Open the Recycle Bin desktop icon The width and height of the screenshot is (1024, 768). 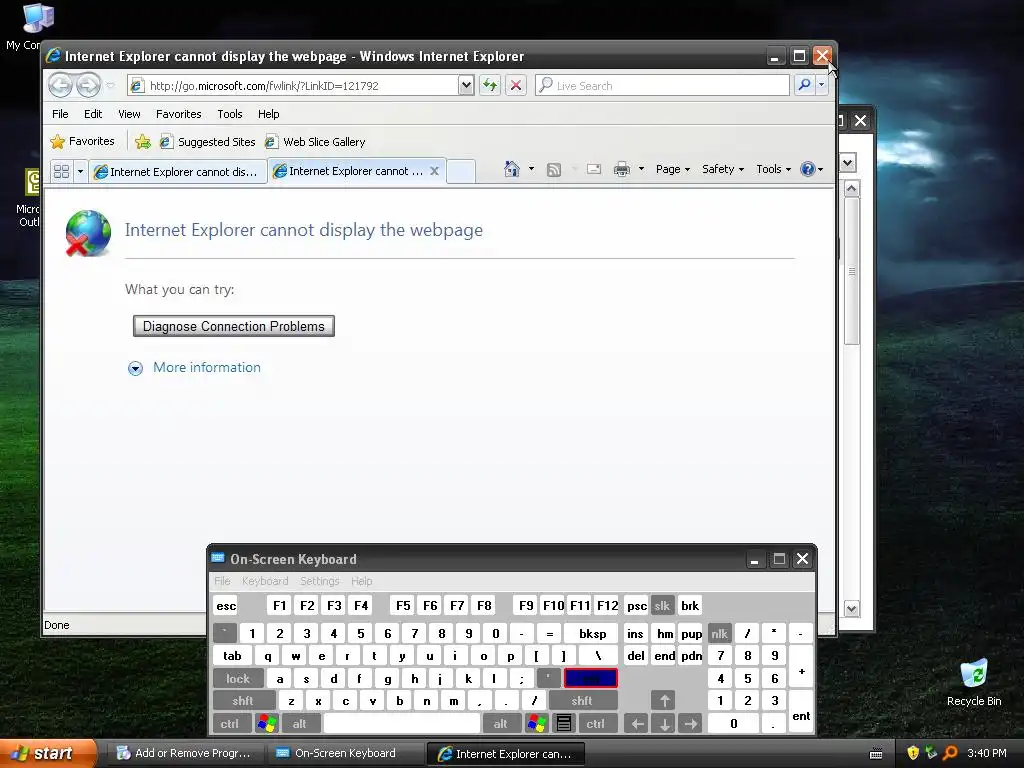(974, 682)
